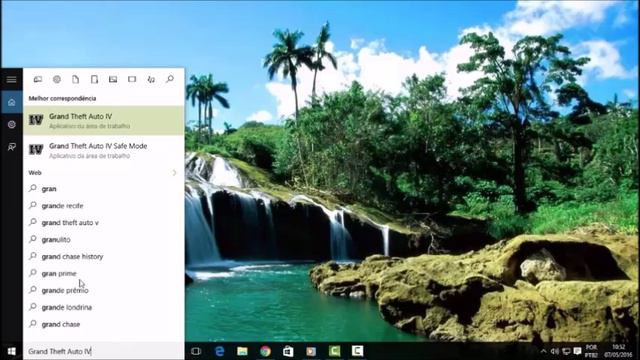This screenshot has width=640, height=360.
Task: Launch Microsoft Edge from the taskbar
Action: point(220,351)
